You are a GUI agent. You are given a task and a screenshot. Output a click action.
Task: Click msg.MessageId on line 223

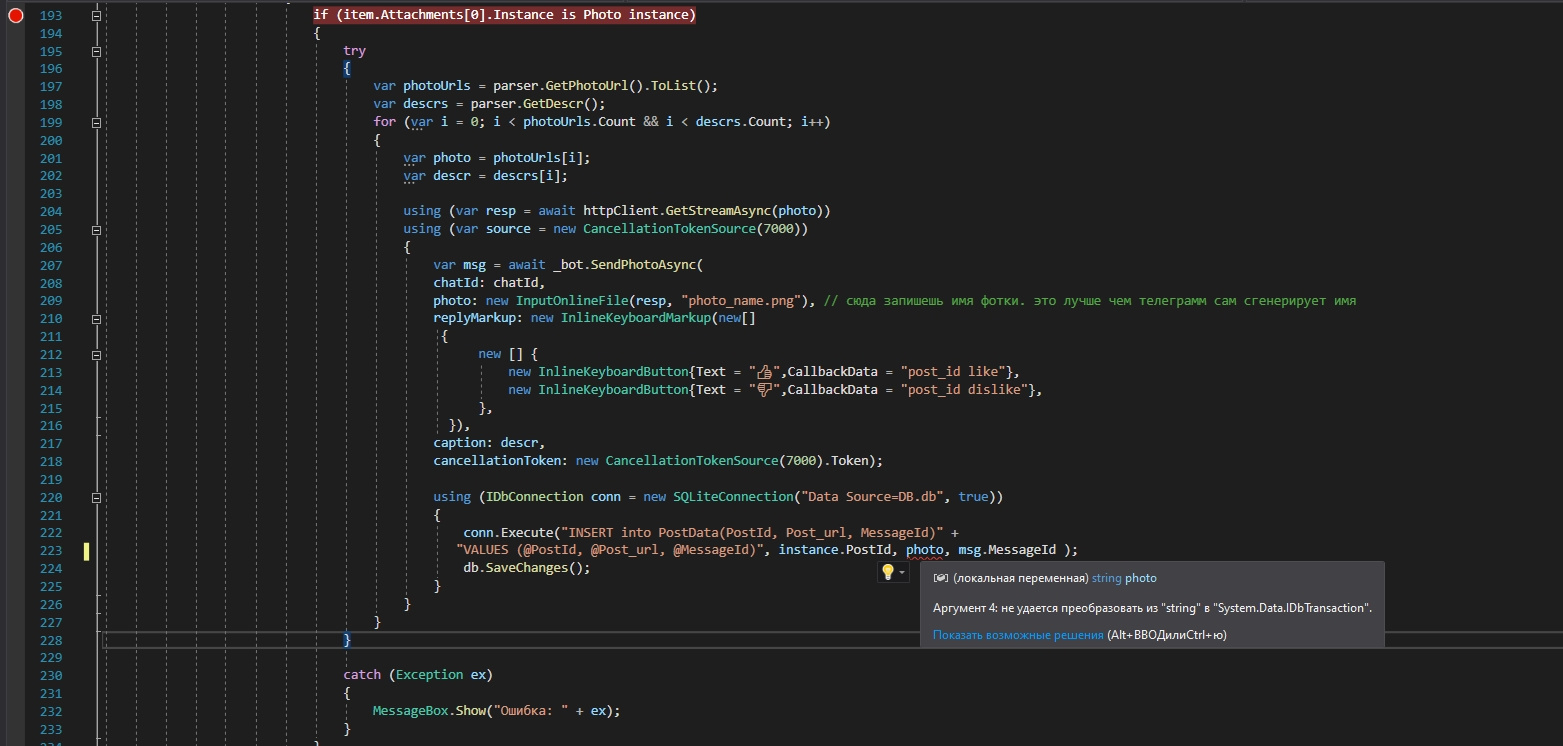pos(1008,550)
